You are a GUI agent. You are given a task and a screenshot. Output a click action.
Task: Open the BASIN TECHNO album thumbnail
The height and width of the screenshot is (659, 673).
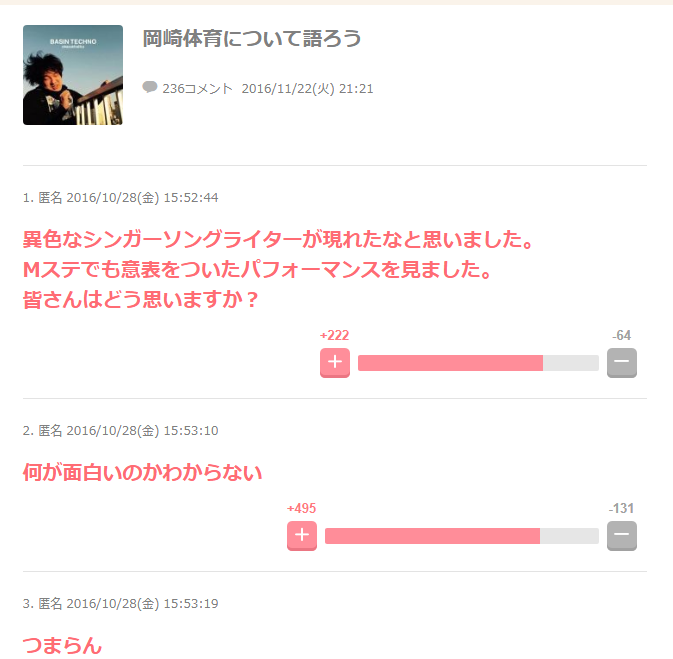(x=73, y=75)
